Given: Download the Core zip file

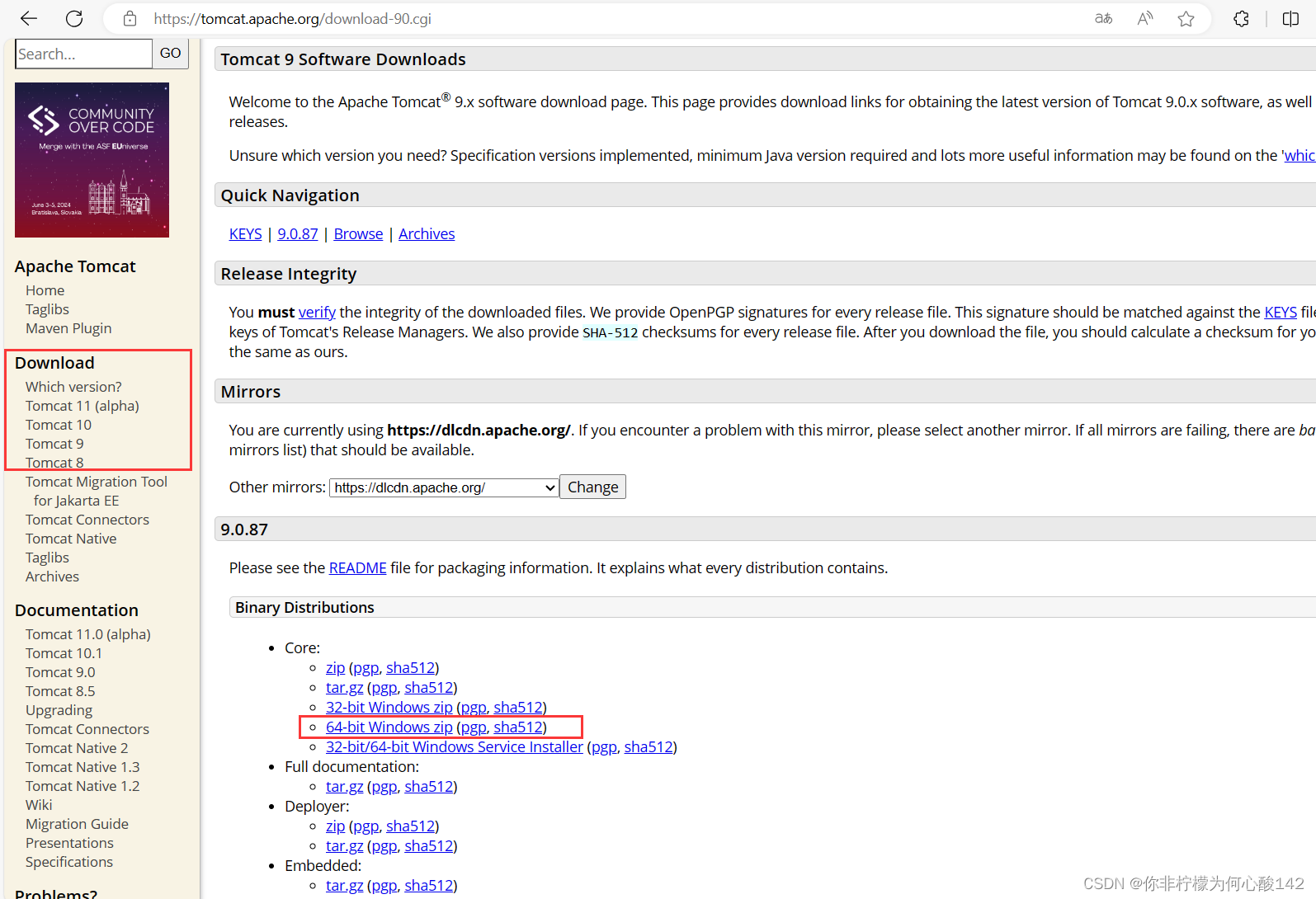Looking at the screenshot, I should [x=335, y=668].
